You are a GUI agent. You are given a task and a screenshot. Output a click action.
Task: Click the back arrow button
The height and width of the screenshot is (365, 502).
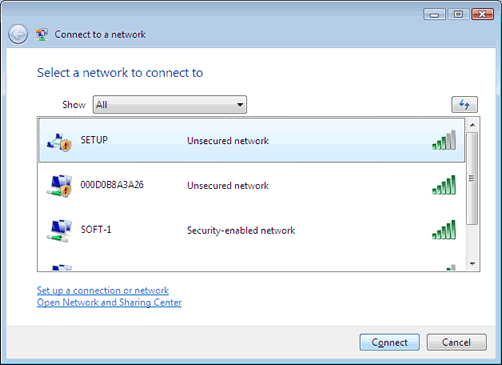point(18,34)
